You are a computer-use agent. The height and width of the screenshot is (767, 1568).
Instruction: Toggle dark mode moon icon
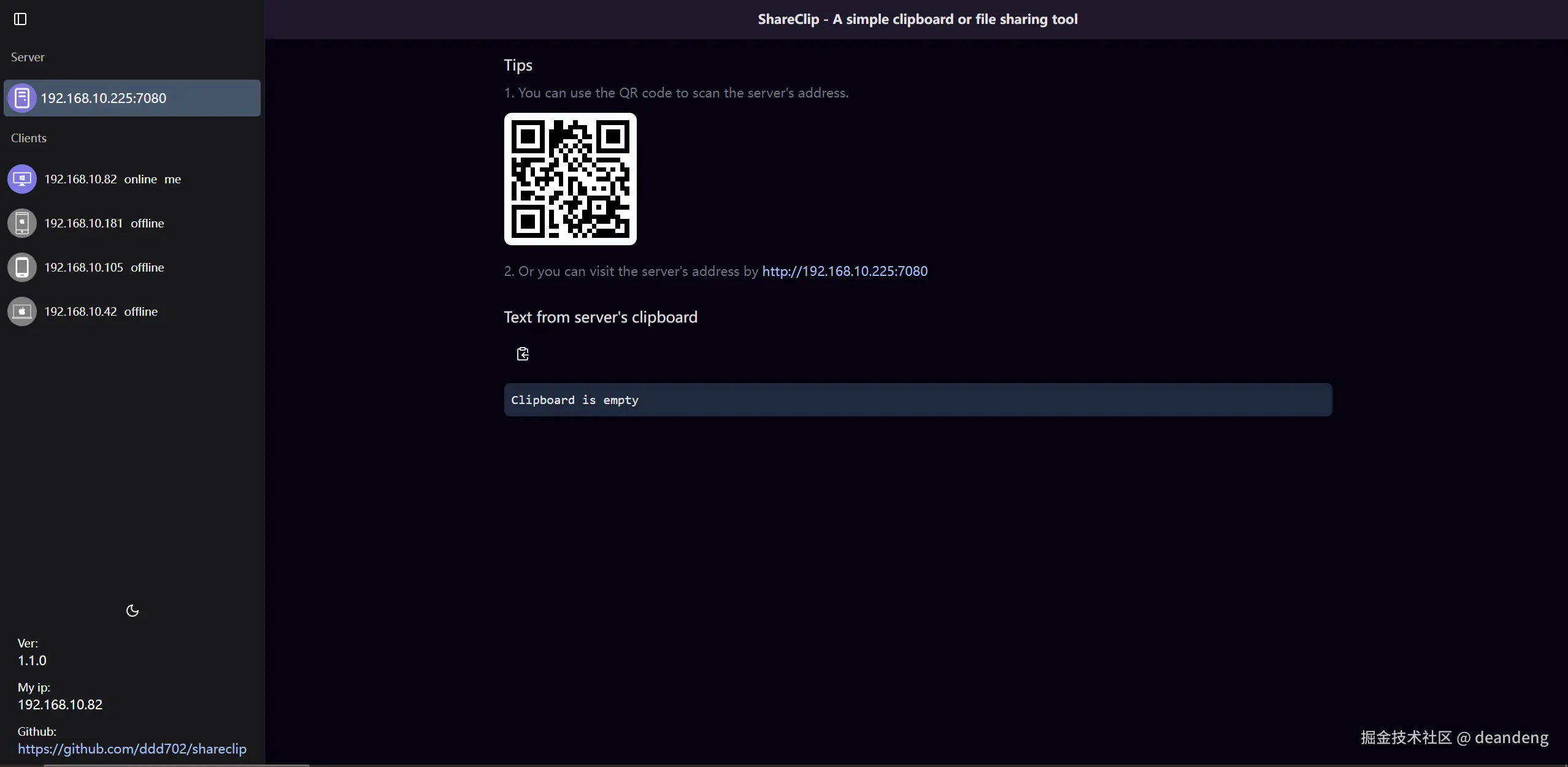point(132,611)
